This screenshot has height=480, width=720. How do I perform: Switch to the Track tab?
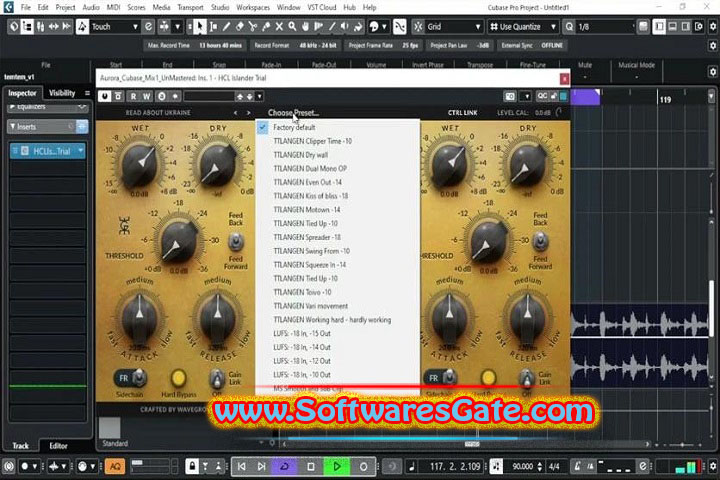[x=20, y=446]
